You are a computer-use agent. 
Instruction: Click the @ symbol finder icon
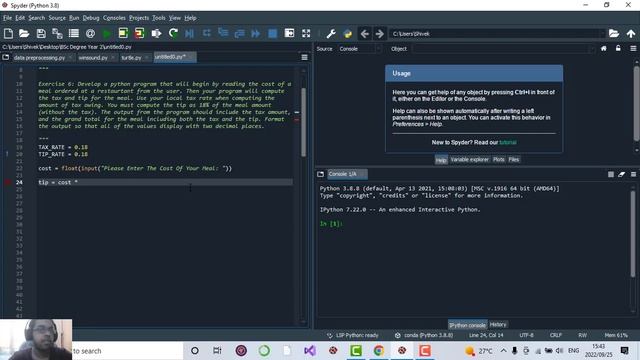point(90,33)
